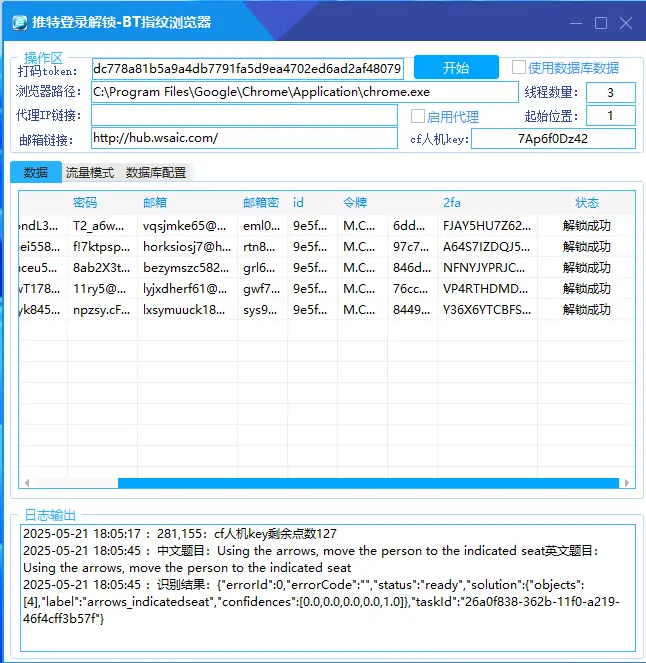Enable the 使用数据库数据 checkbox
Screen dimensions: 646x663
[519, 67]
